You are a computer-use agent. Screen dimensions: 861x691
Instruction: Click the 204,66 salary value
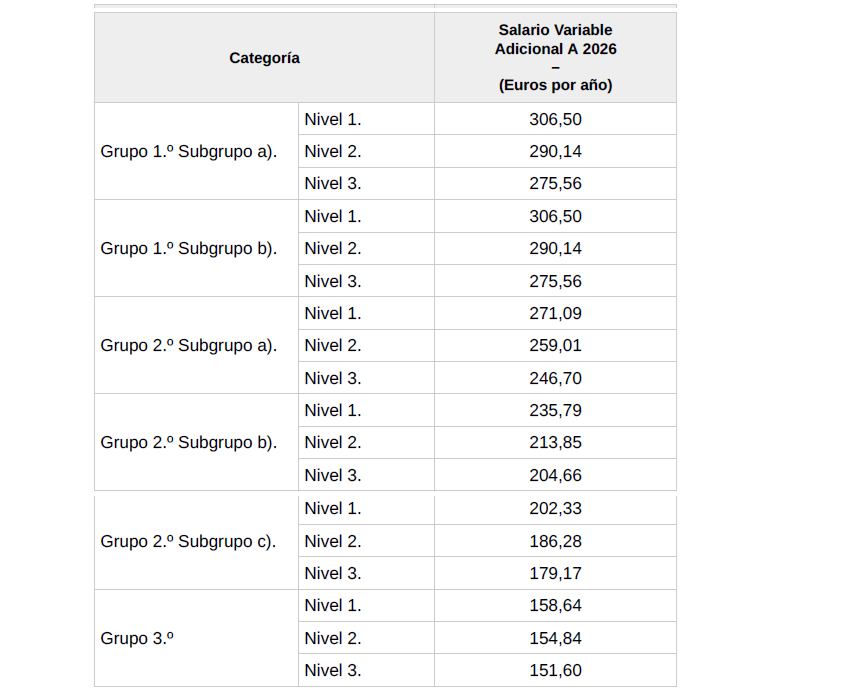pyautogui.click(x=555, y=475)
